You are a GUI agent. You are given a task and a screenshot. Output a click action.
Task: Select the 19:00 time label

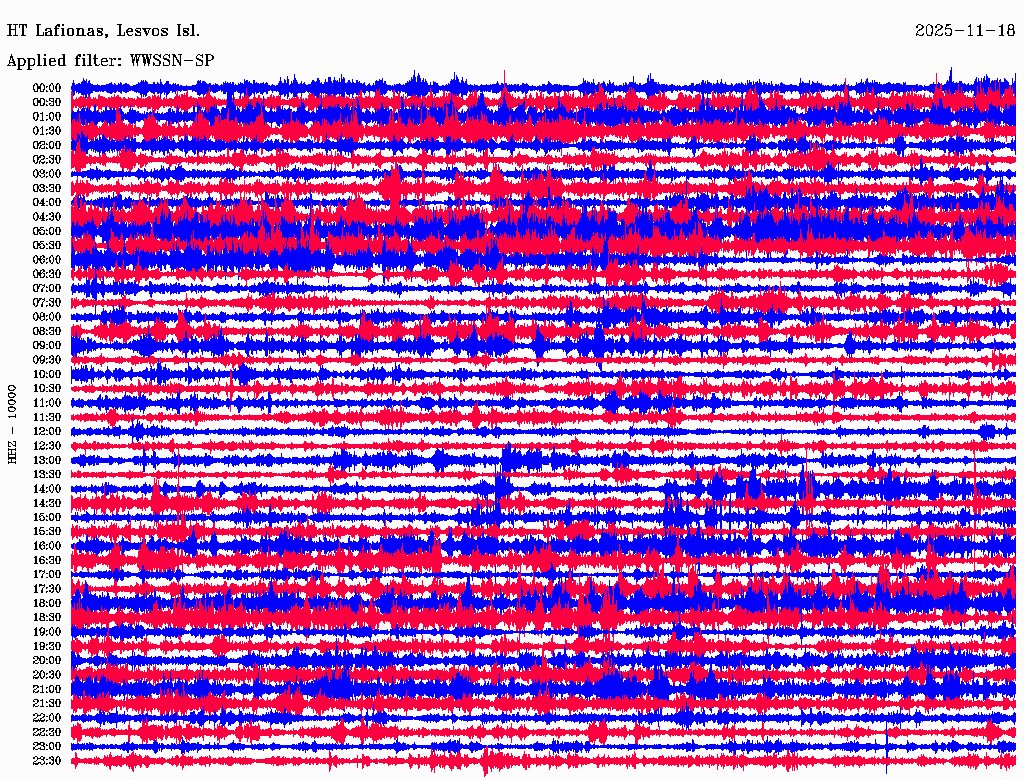coord(46,632)
